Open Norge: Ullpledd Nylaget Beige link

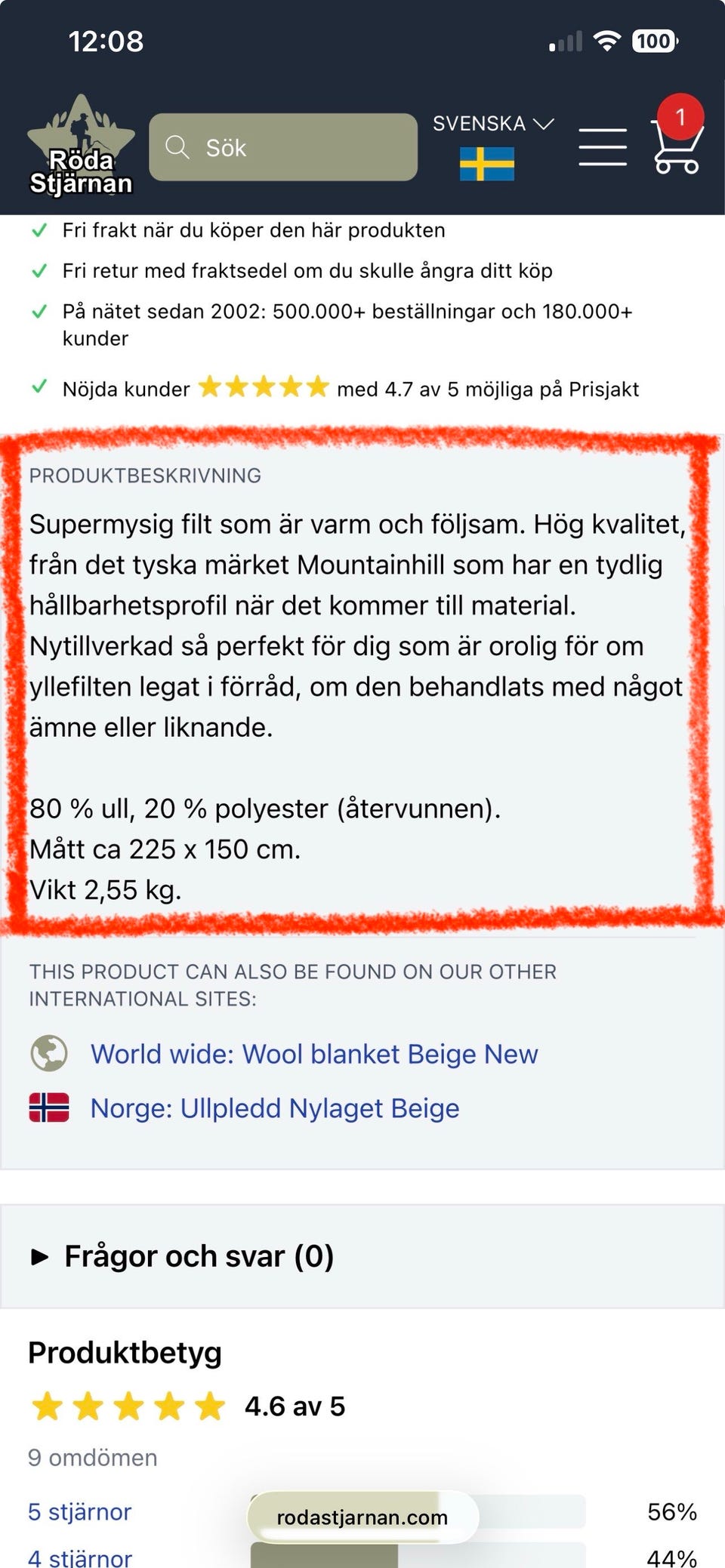(275, 1108)
